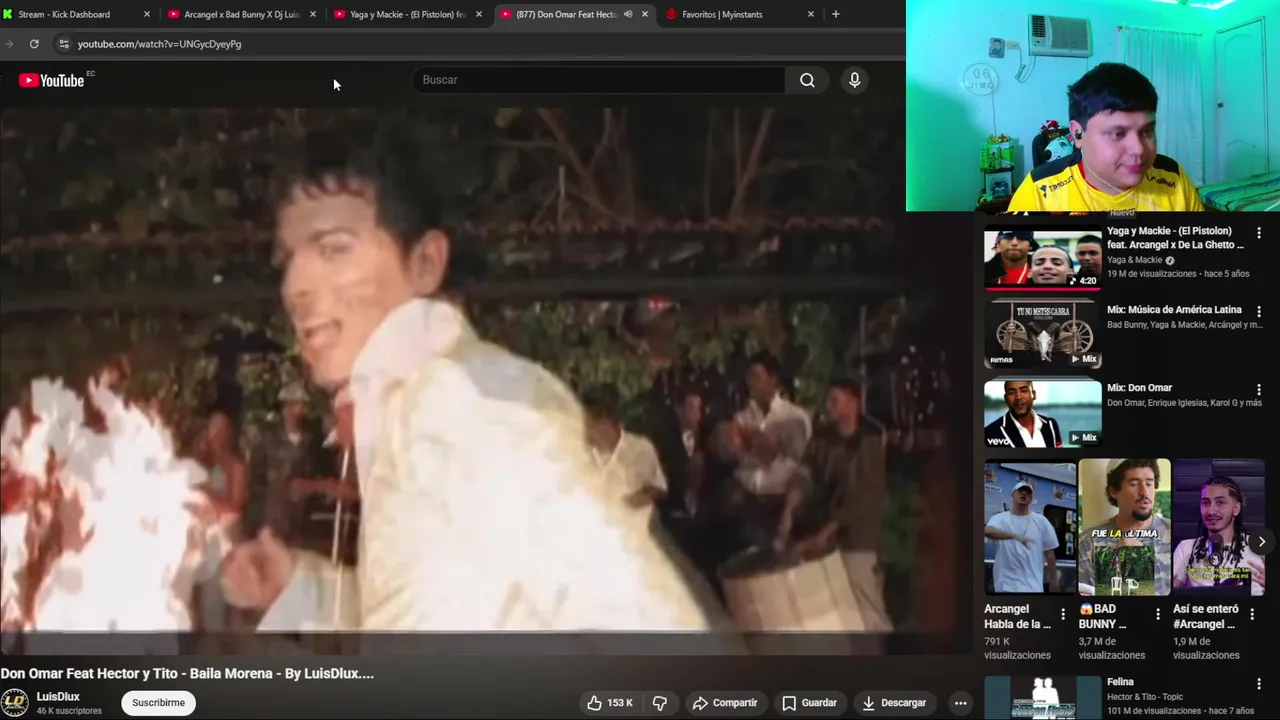This screenshot has width=1280, height=720.
Task: Like the video with thumbs up
Action: (x=611, y=703)
